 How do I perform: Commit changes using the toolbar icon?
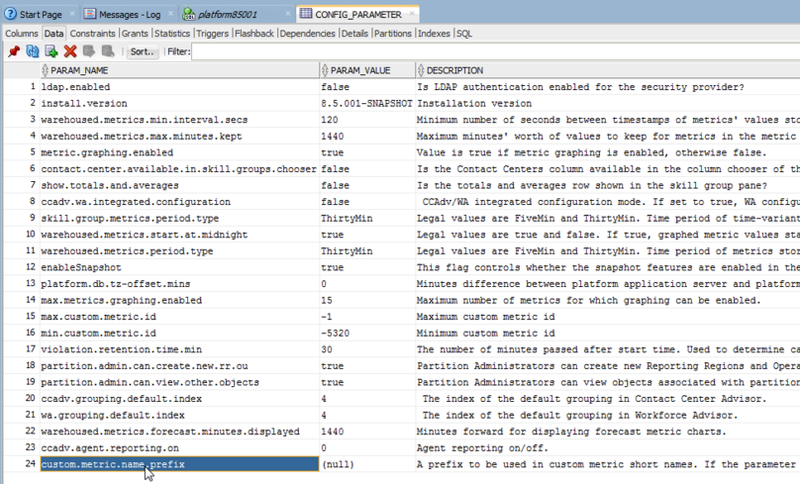89,51
